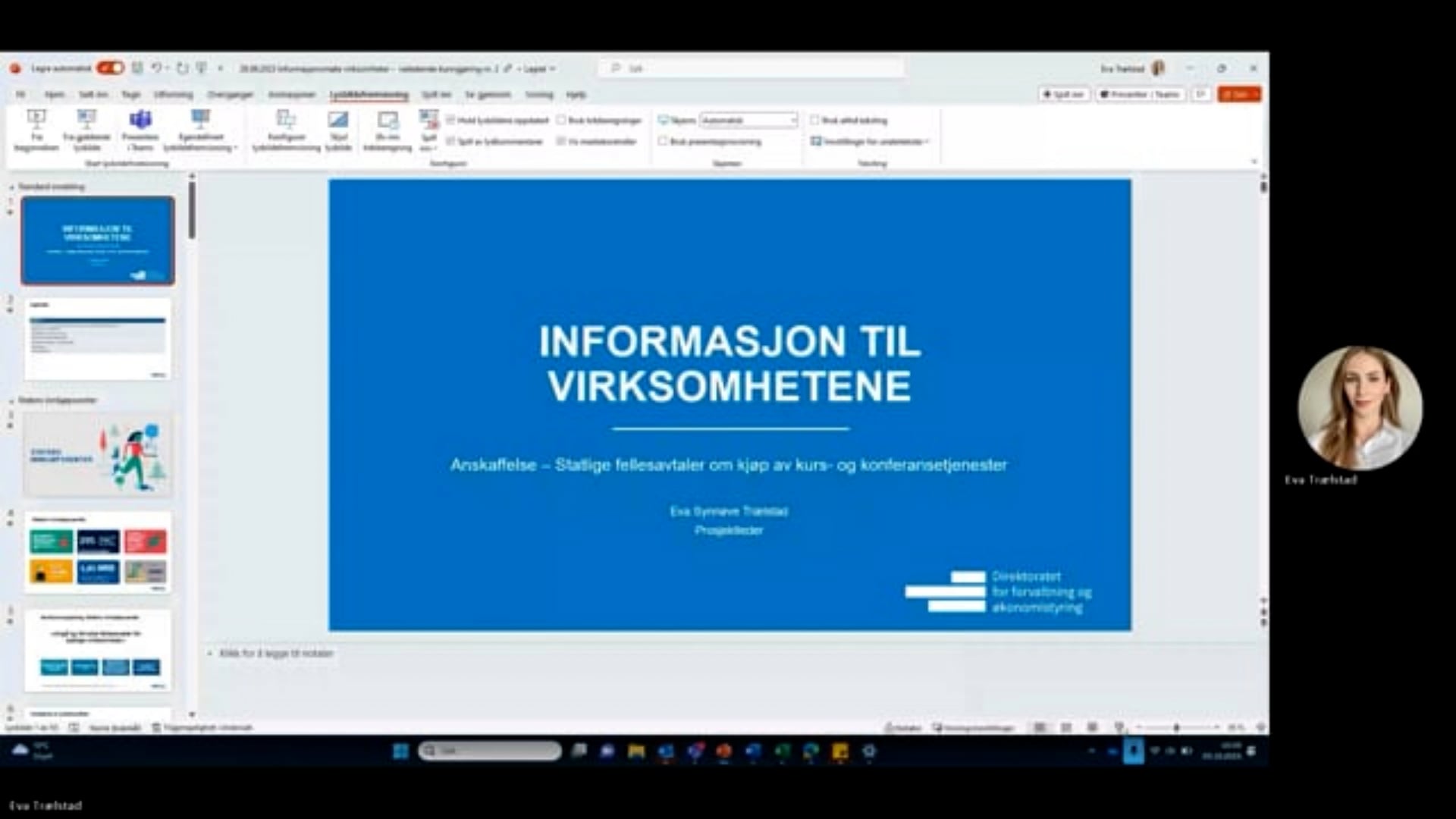Open File Explorer from taskbar
This screenshot has height=819, width=1456.
pyautogui.click(x=636, y=751)
